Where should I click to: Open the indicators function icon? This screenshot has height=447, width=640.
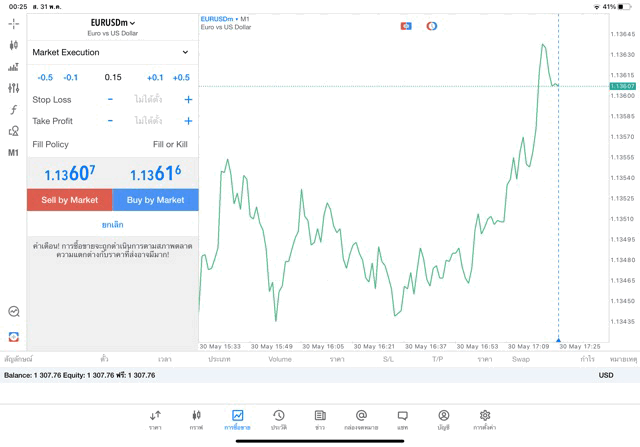(13, 110)
